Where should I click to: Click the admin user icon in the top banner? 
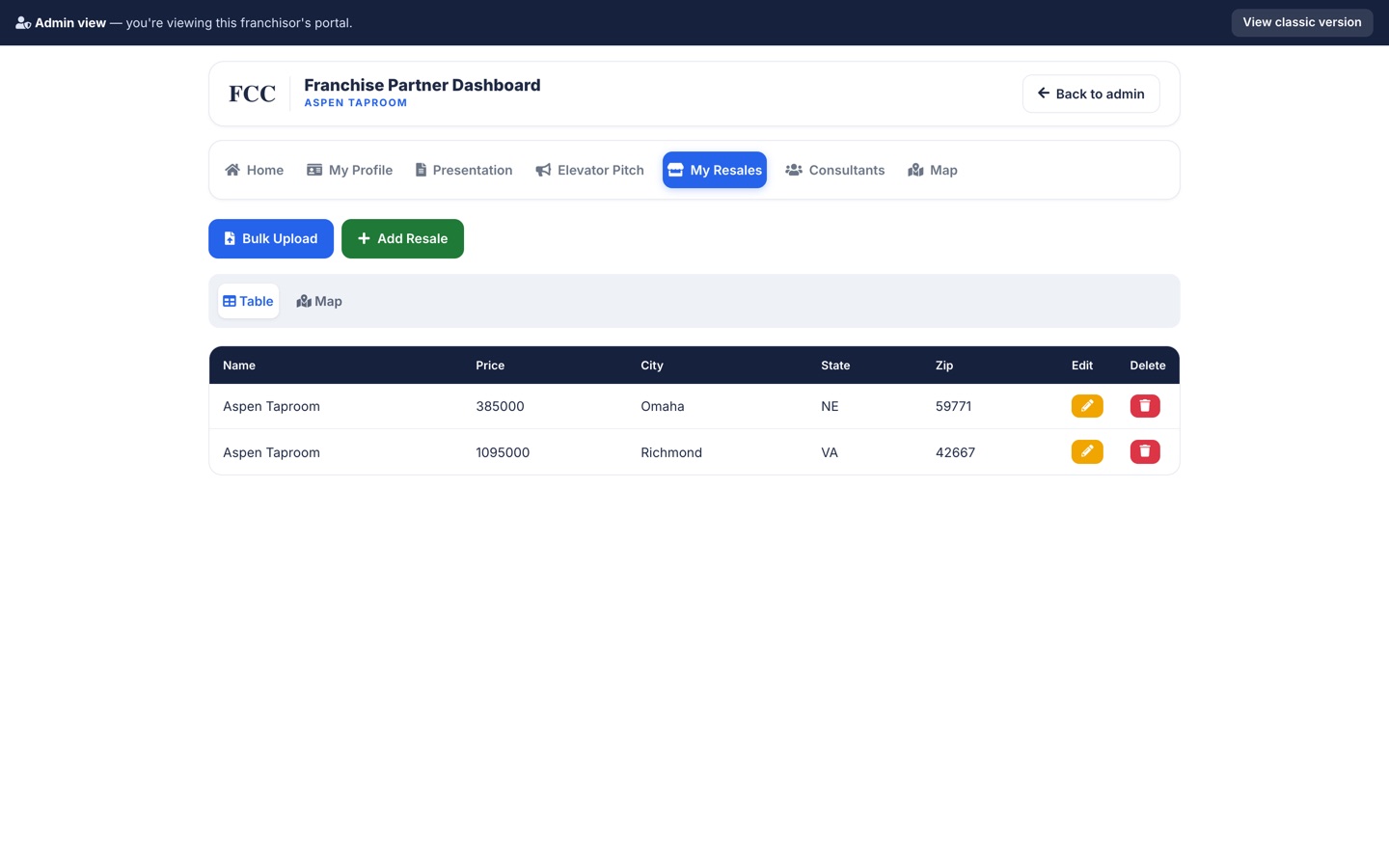pyautogui.click(x=23, y=22)
